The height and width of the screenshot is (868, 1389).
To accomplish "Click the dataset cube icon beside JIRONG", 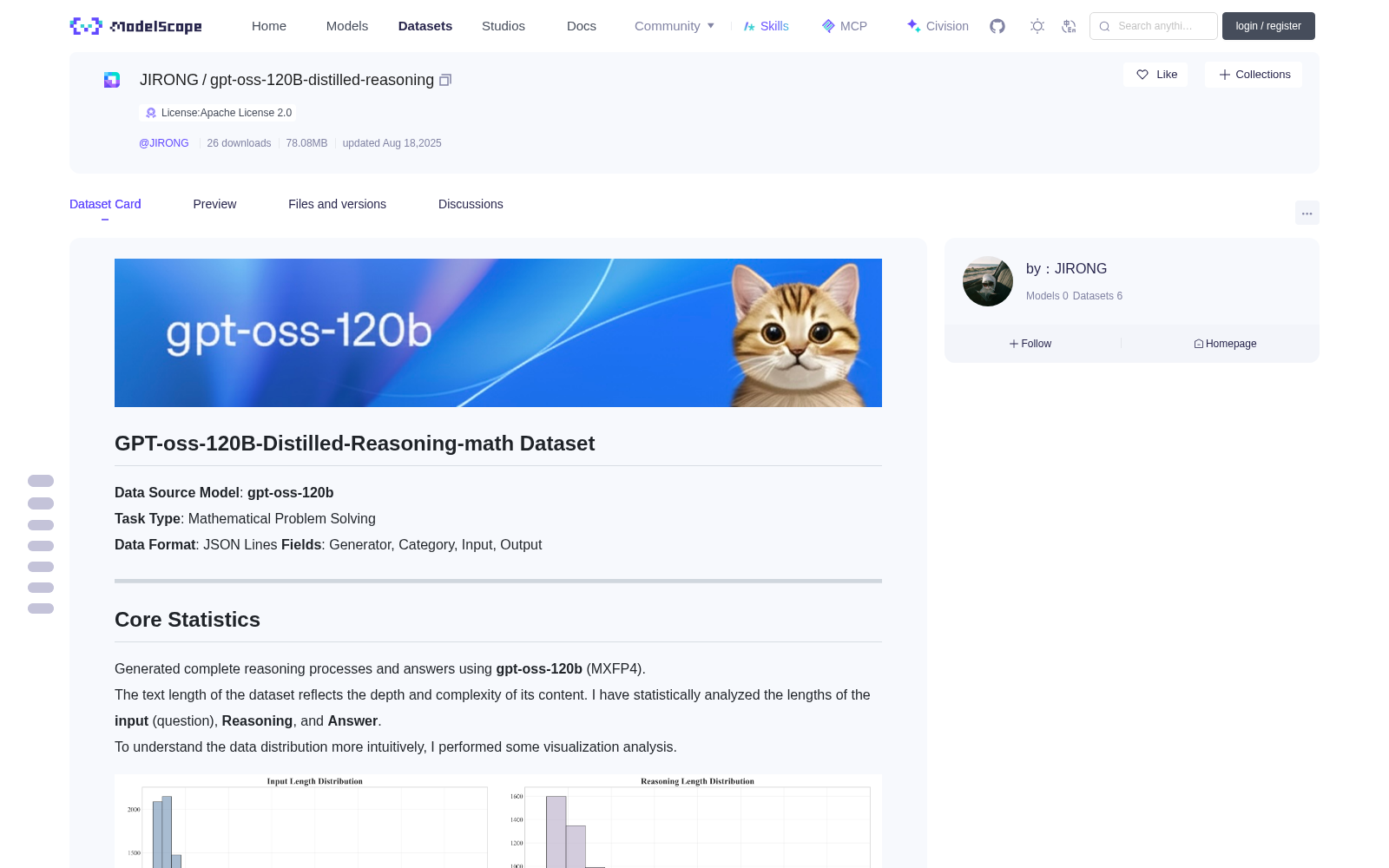I will point(112,80).
